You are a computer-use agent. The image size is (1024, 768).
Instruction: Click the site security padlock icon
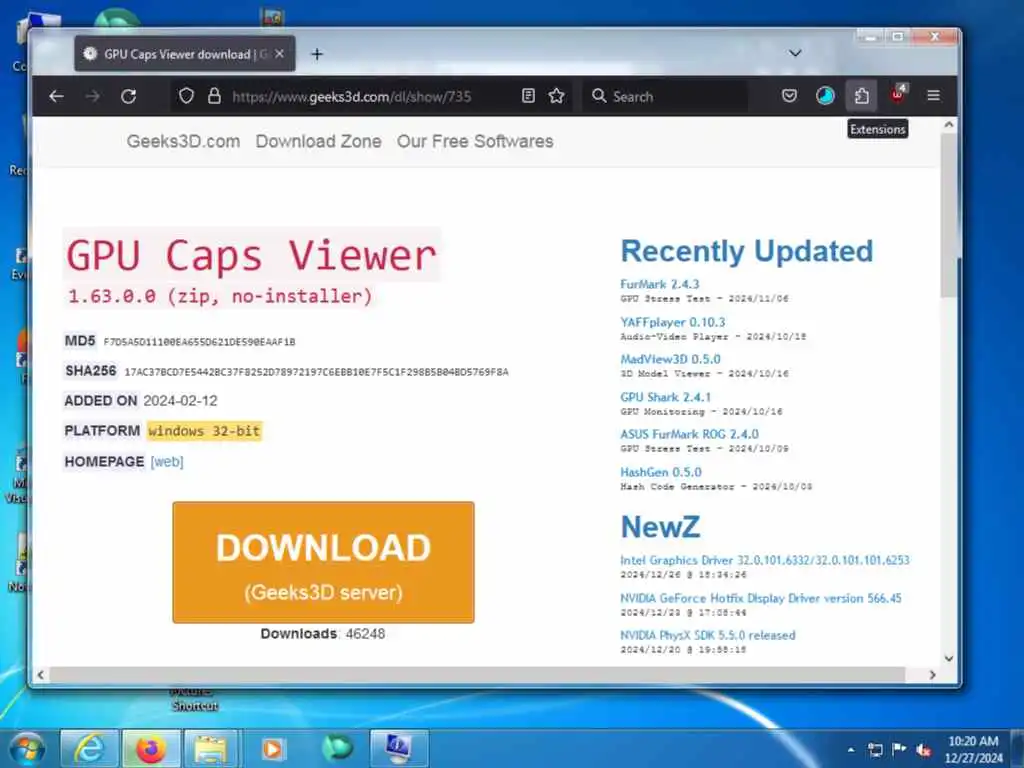[214, 96]
